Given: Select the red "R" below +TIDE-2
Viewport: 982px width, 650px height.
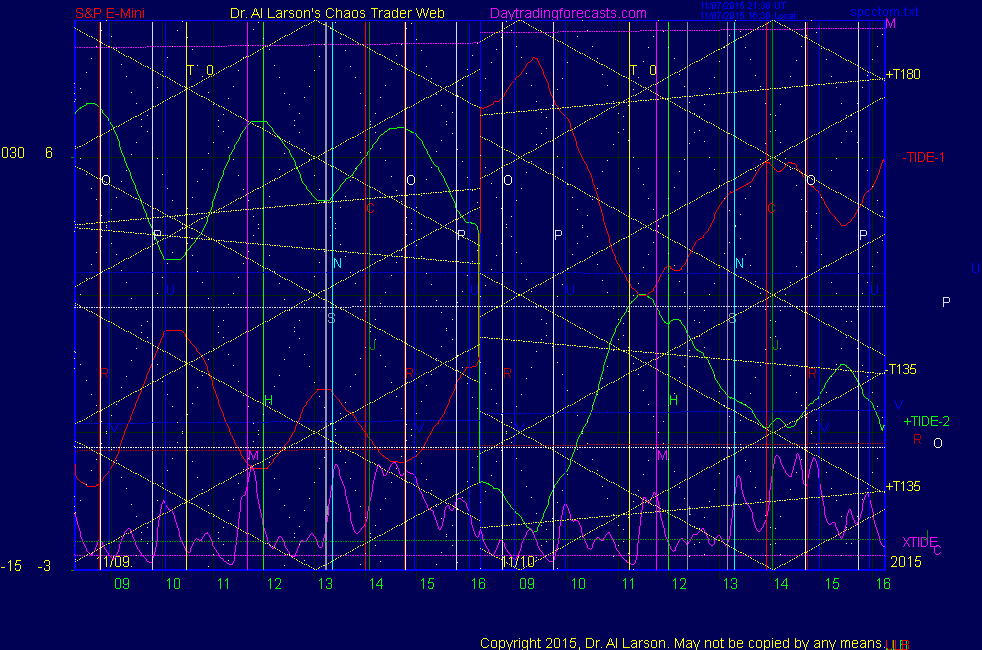Looking at the screenshot, I should click(x=917, y=439).
